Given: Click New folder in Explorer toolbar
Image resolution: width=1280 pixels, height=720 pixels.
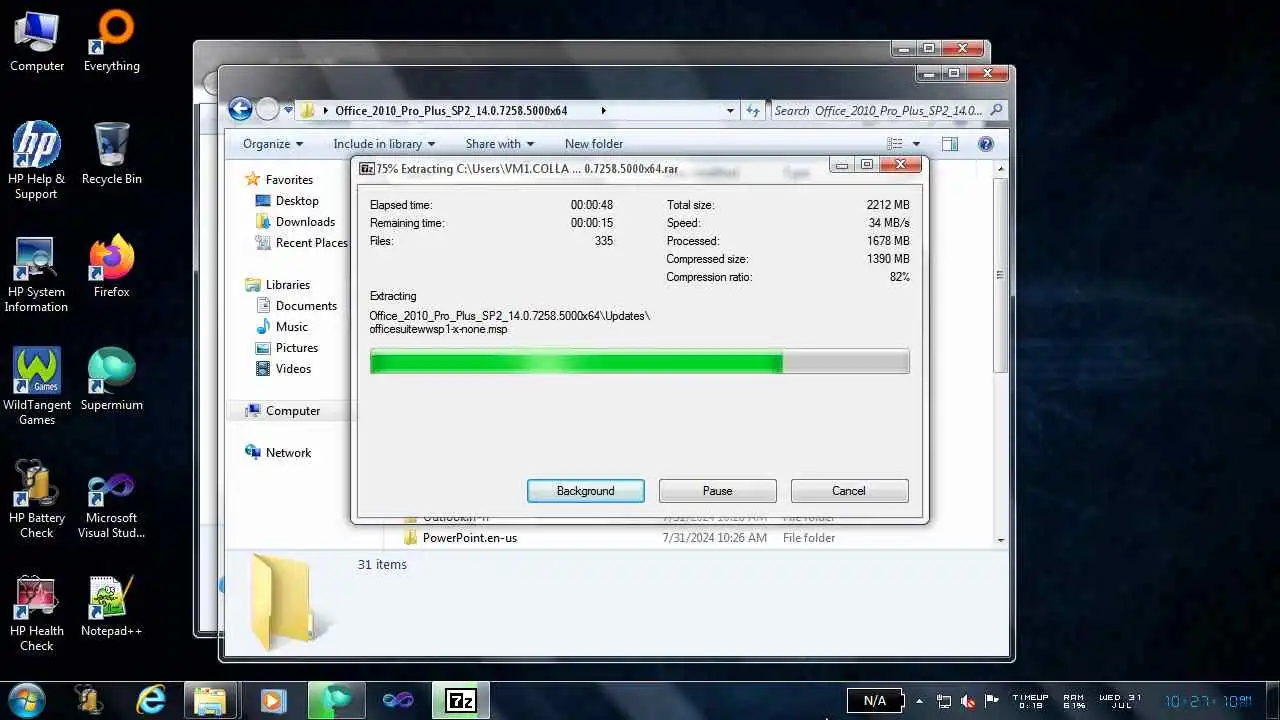Looking at the screenshot, I should point(594,144).
